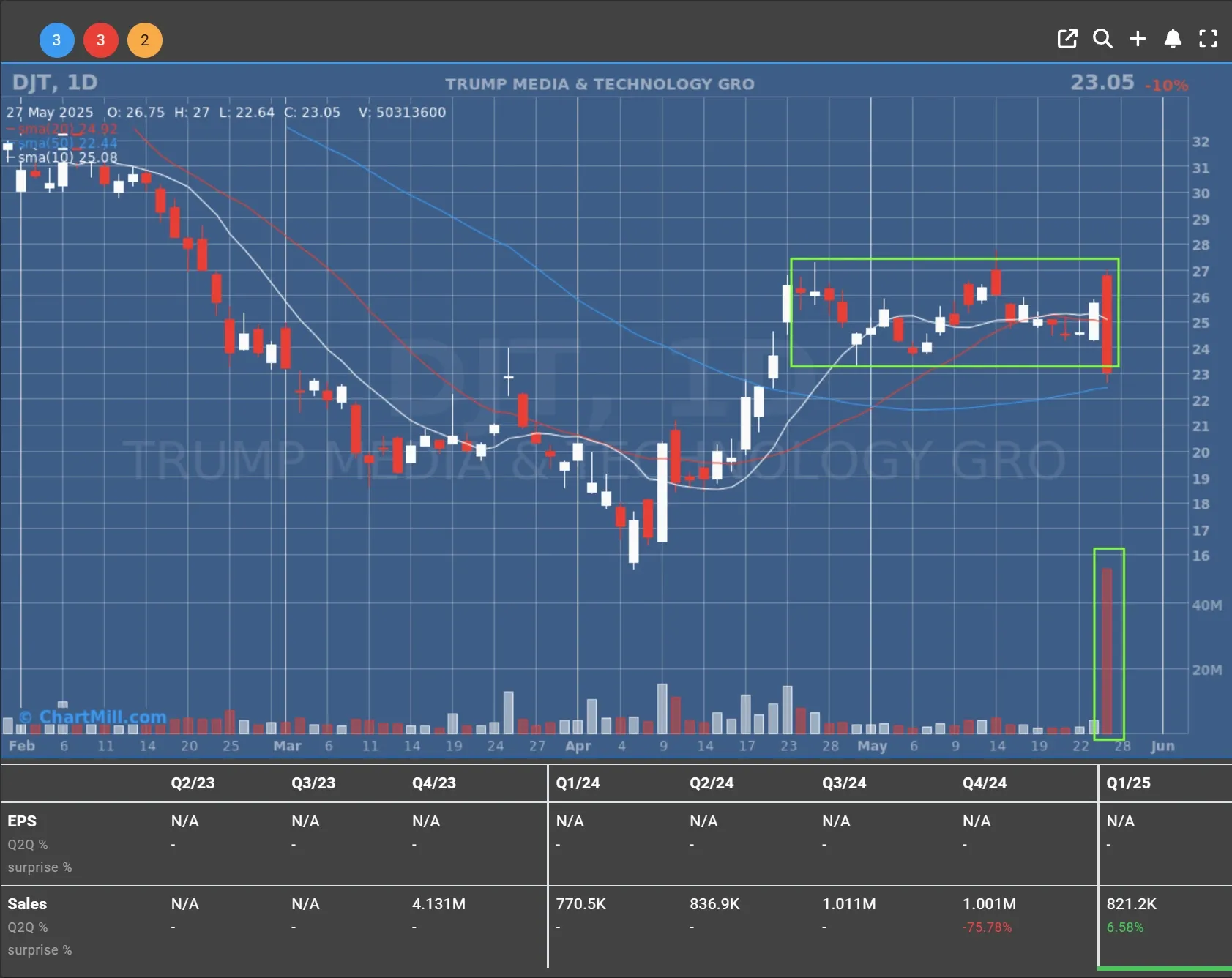Click the blue badge showing 3
Viewport: 1232px width, 978px height.
pyautogui.click(x=56, y=40)
